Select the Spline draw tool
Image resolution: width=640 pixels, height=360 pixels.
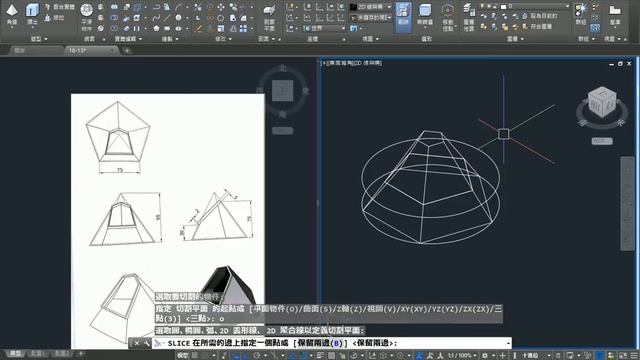point(156,18)
